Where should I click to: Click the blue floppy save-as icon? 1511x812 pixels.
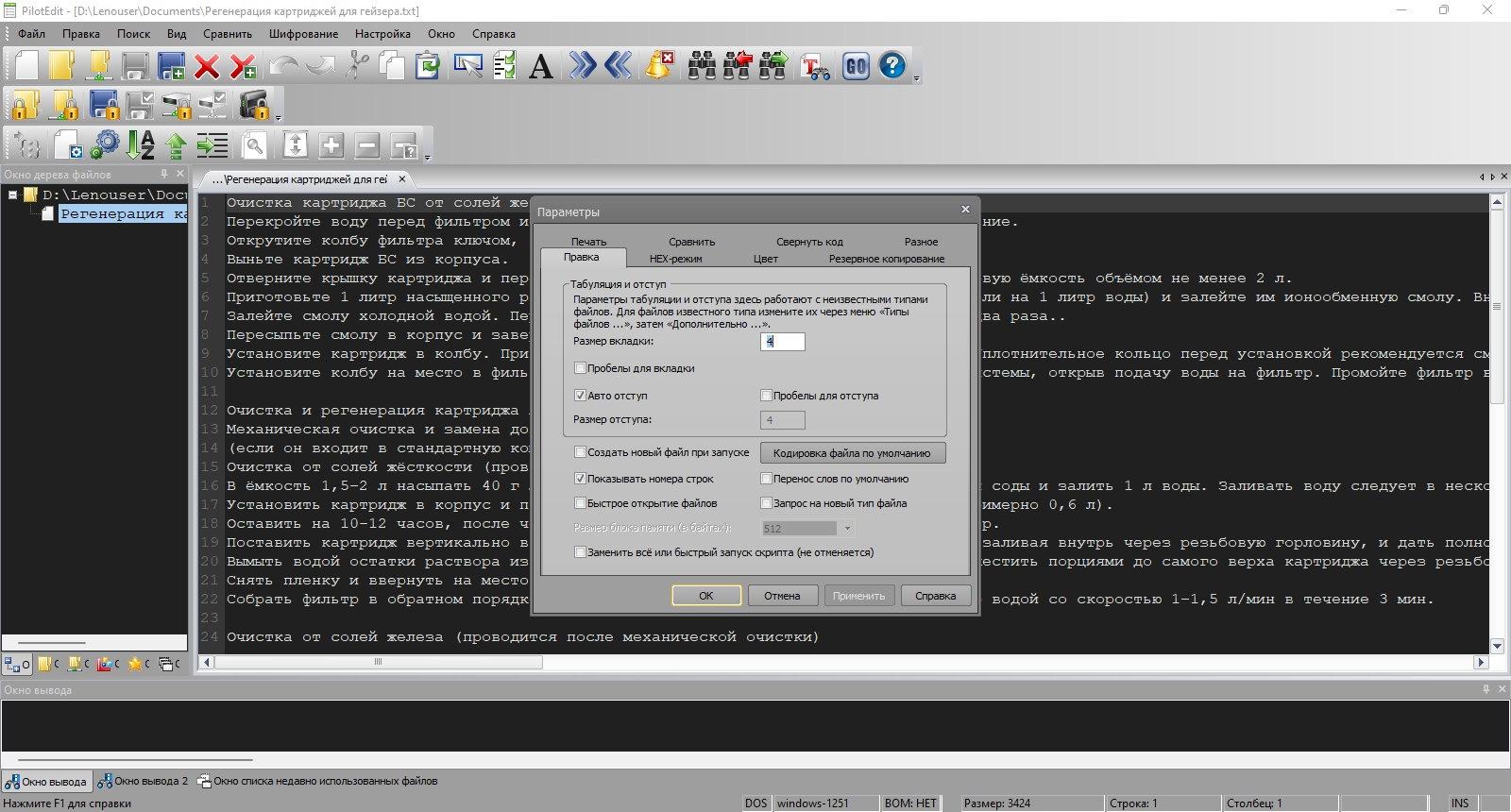(x=171, y=66)
